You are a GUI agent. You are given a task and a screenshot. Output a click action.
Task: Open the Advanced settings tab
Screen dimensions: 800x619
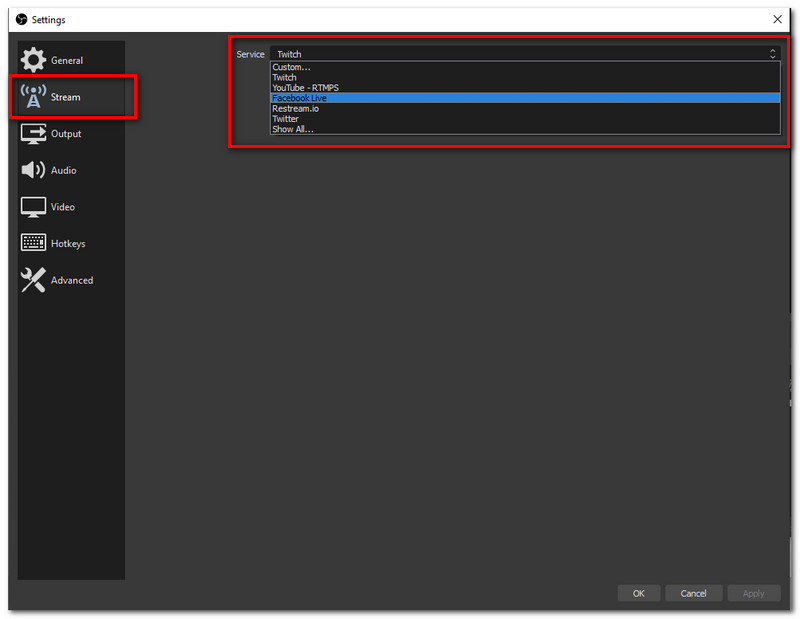coord(71,280)
